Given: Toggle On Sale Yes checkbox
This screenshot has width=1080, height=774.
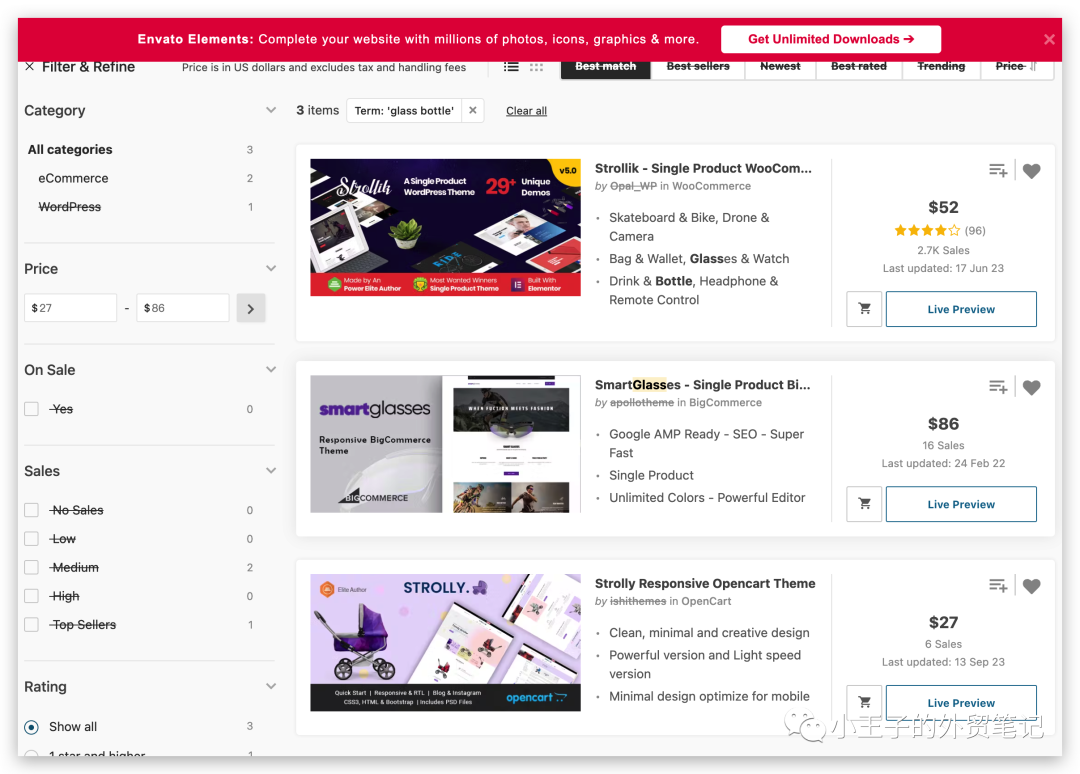Looking at the screenshot, I should click(x=32, y=409).
